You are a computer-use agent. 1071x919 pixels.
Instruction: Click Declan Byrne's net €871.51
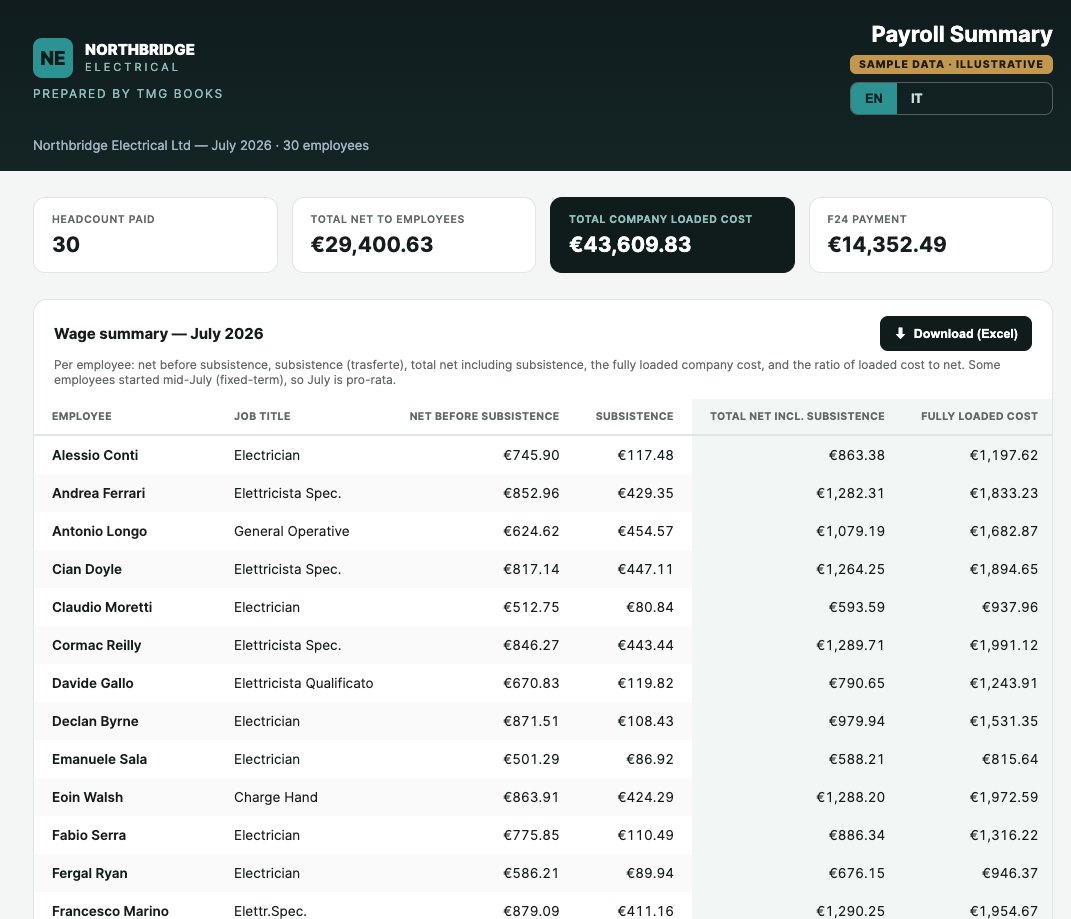tap(531, 721)
